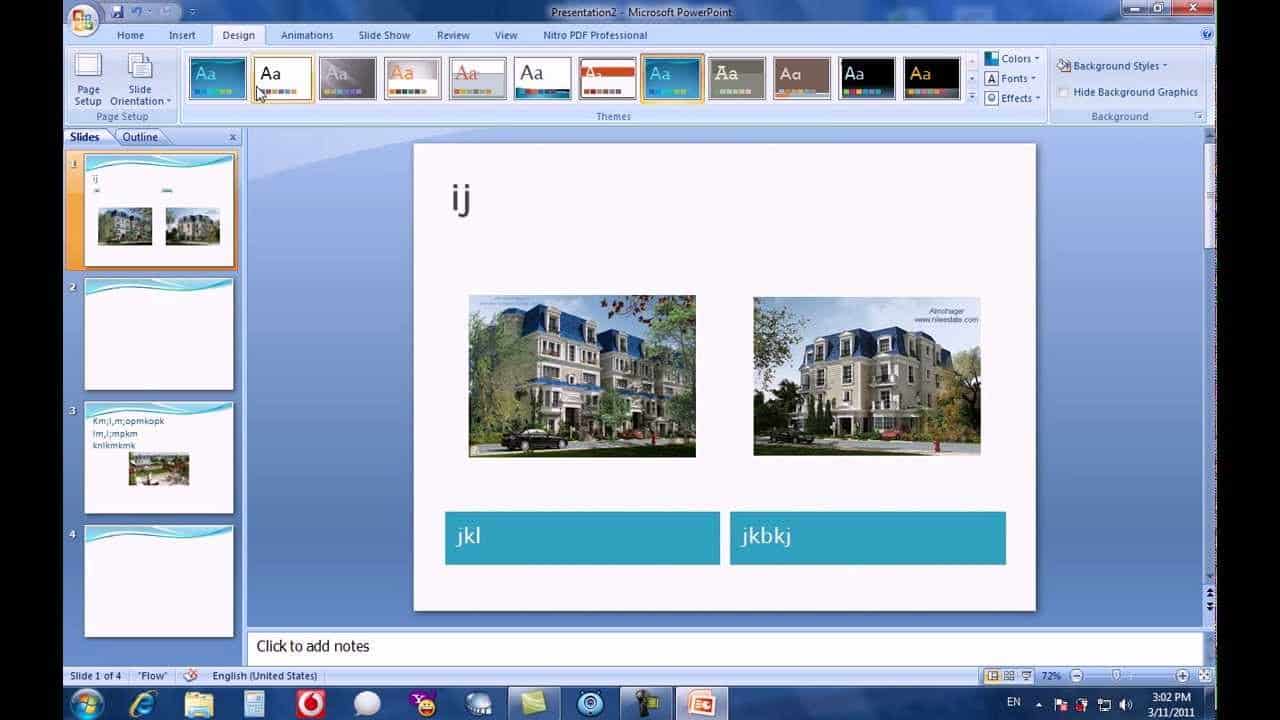The image size is (1280, 720).
Task: Switch to the Animations ribbon tab
Action: tap(307, 35)
